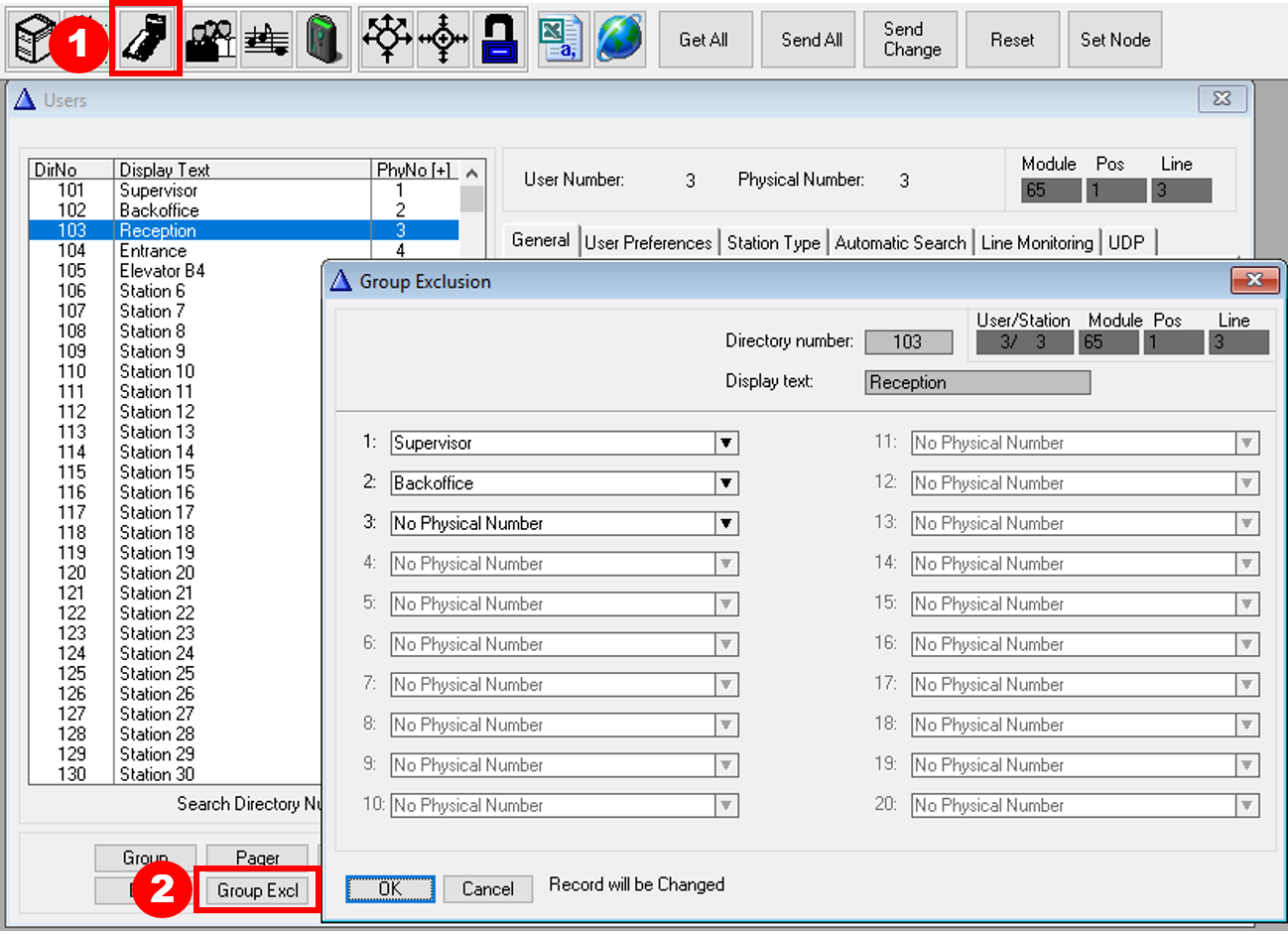Click the exchange server cabinet icon

(34, 40)
